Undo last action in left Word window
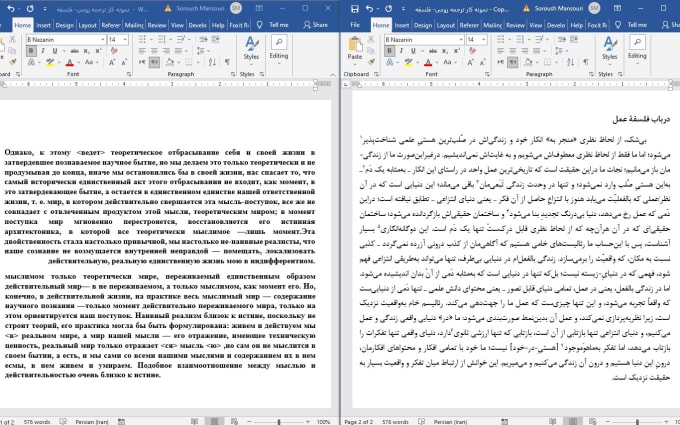Image resolution: width=680 pixels, height=425 pixels. coord(10,9)
